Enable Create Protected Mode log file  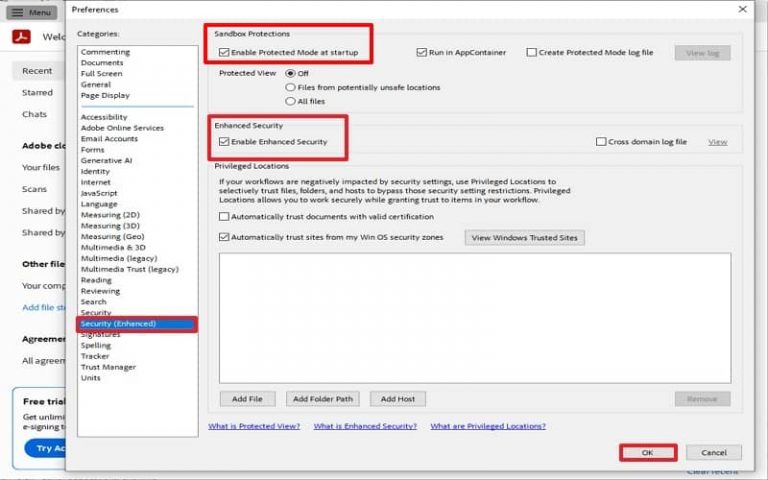point(532,52)
